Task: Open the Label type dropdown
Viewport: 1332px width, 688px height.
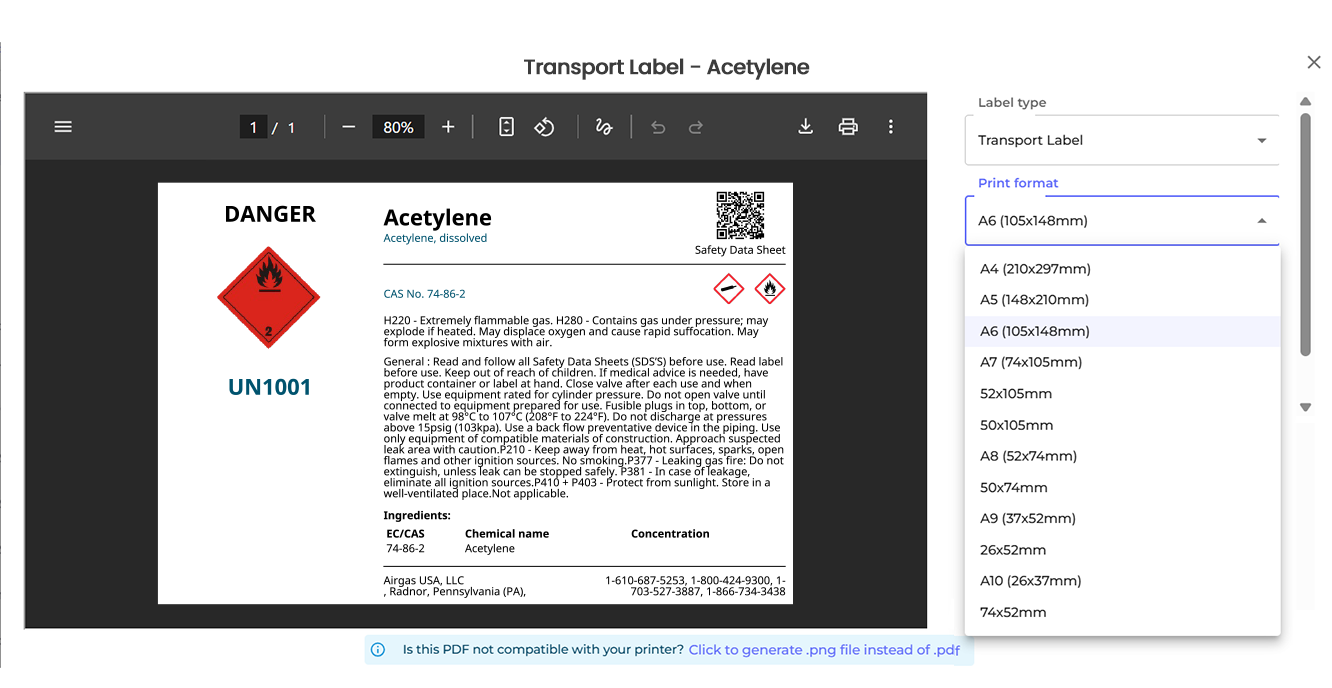Action: pos(1122,140)
